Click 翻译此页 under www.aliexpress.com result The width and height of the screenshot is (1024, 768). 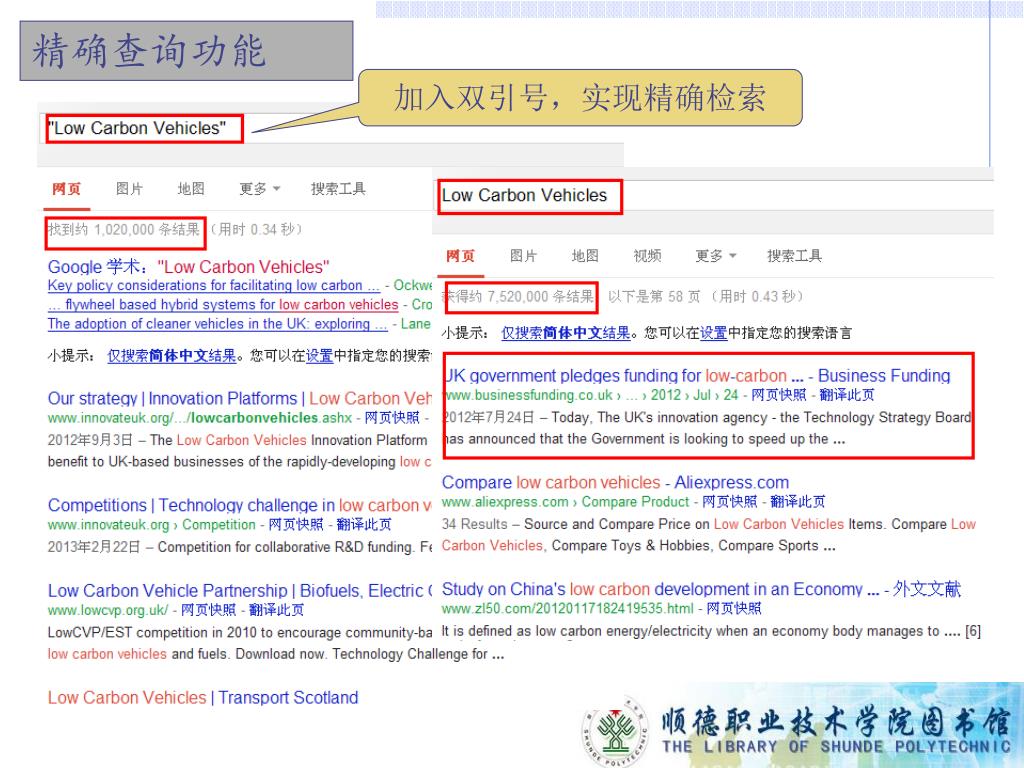click(x=797, y=502)
